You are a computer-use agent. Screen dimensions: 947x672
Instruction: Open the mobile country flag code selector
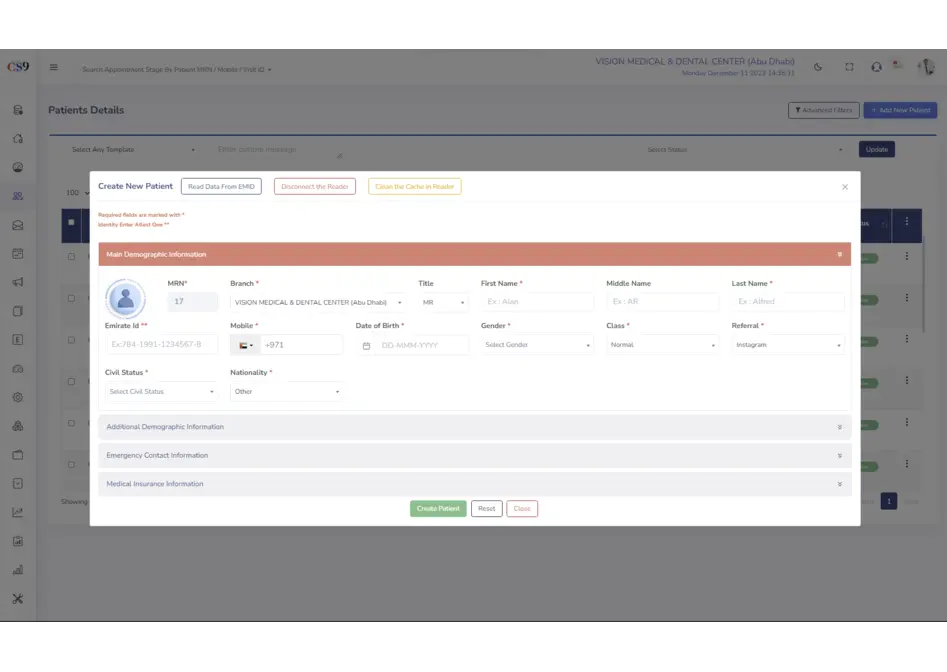(x=245, y=345)
